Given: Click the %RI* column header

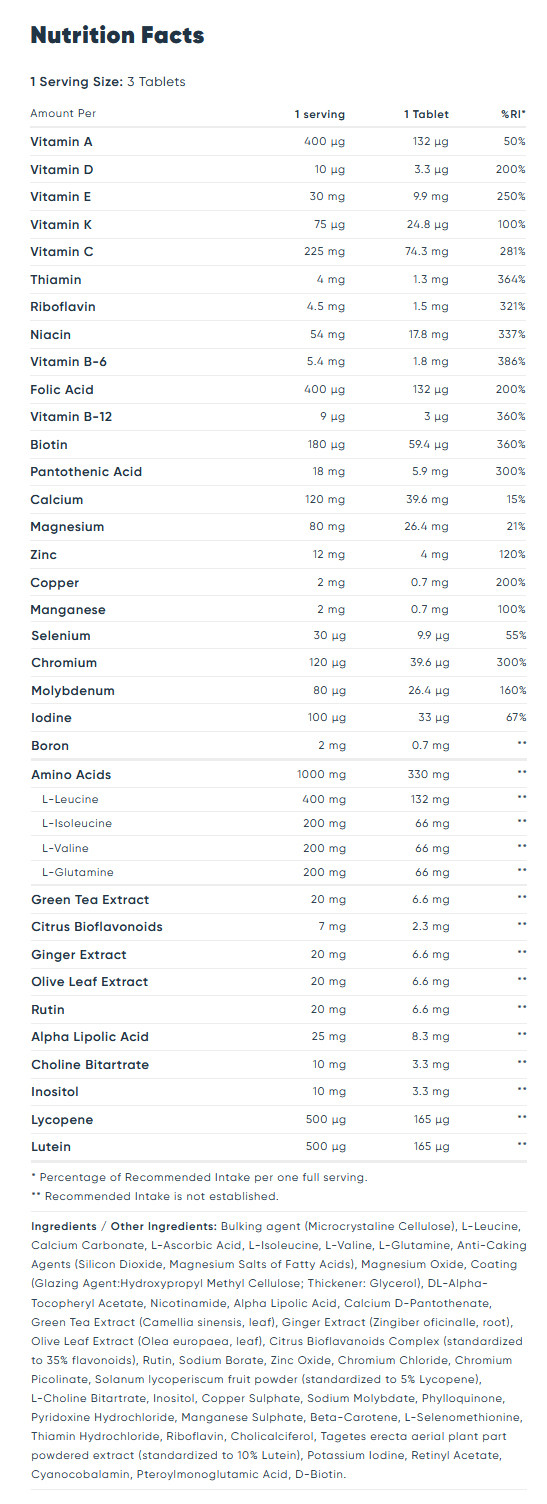Looking at the screenshot, I should click(x=513, y=114).
